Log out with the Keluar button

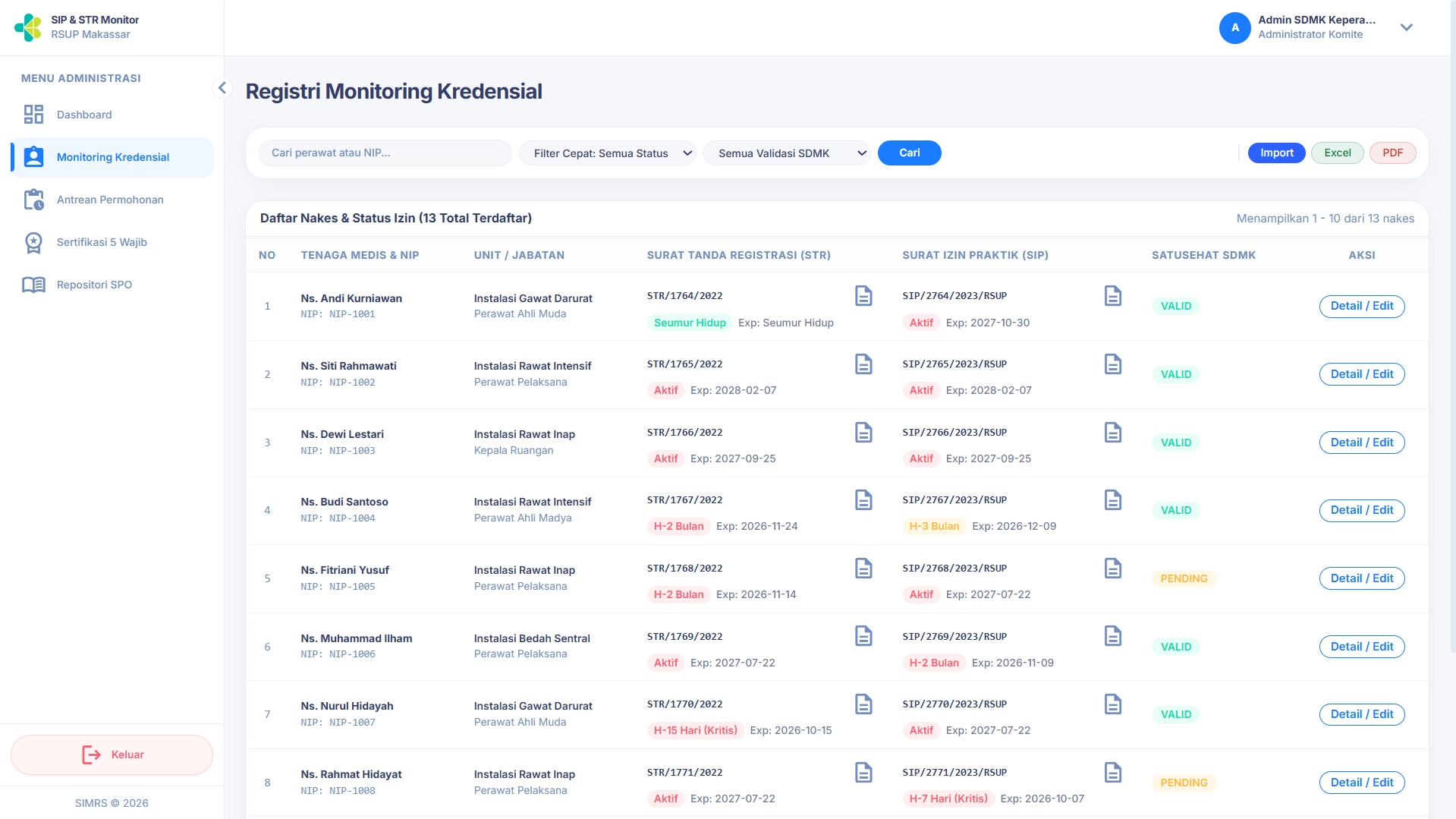click(112, 754)
